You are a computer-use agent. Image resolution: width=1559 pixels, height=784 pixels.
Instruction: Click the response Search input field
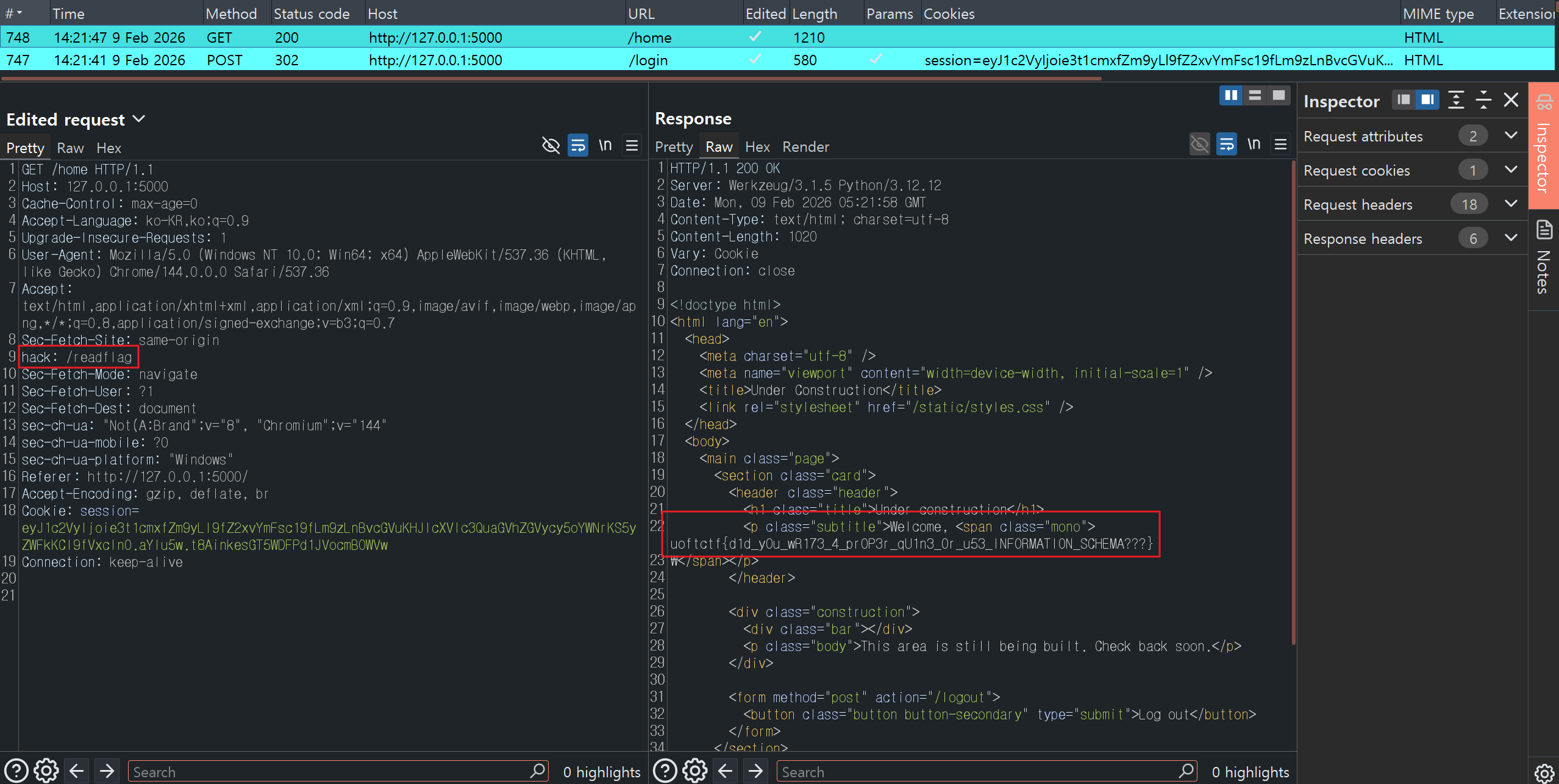coord(976,772)
